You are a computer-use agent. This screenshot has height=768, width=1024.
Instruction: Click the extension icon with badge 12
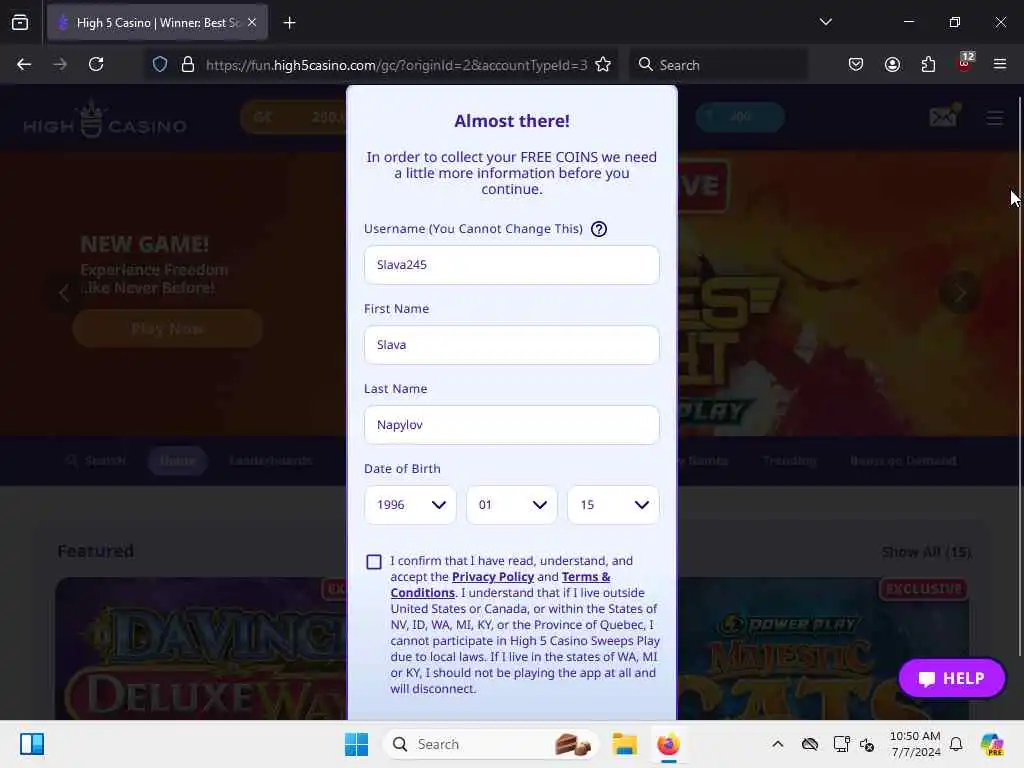[x=965, y=63]
